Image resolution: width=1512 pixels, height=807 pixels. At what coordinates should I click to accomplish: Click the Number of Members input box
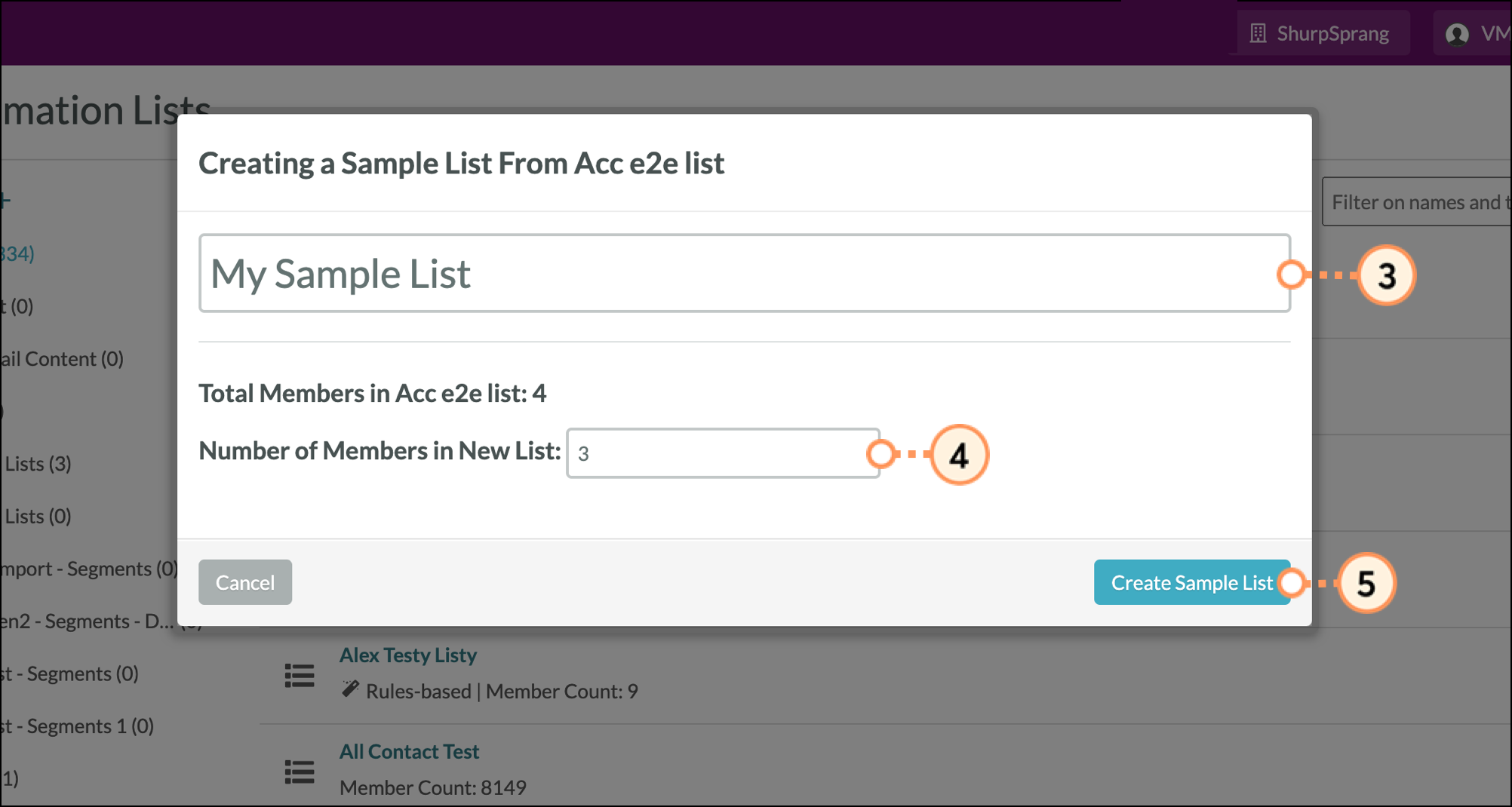tap(722, 453)
